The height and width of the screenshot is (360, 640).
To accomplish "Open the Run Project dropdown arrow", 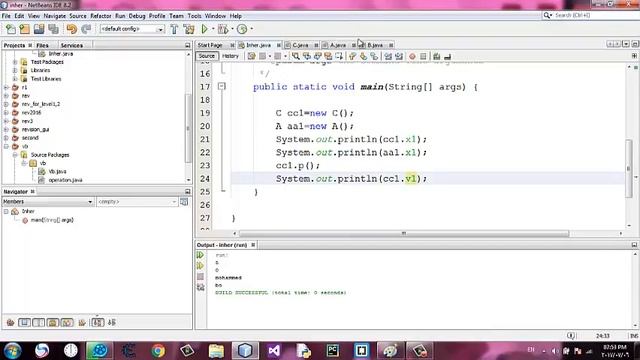I will pos(213,29).
